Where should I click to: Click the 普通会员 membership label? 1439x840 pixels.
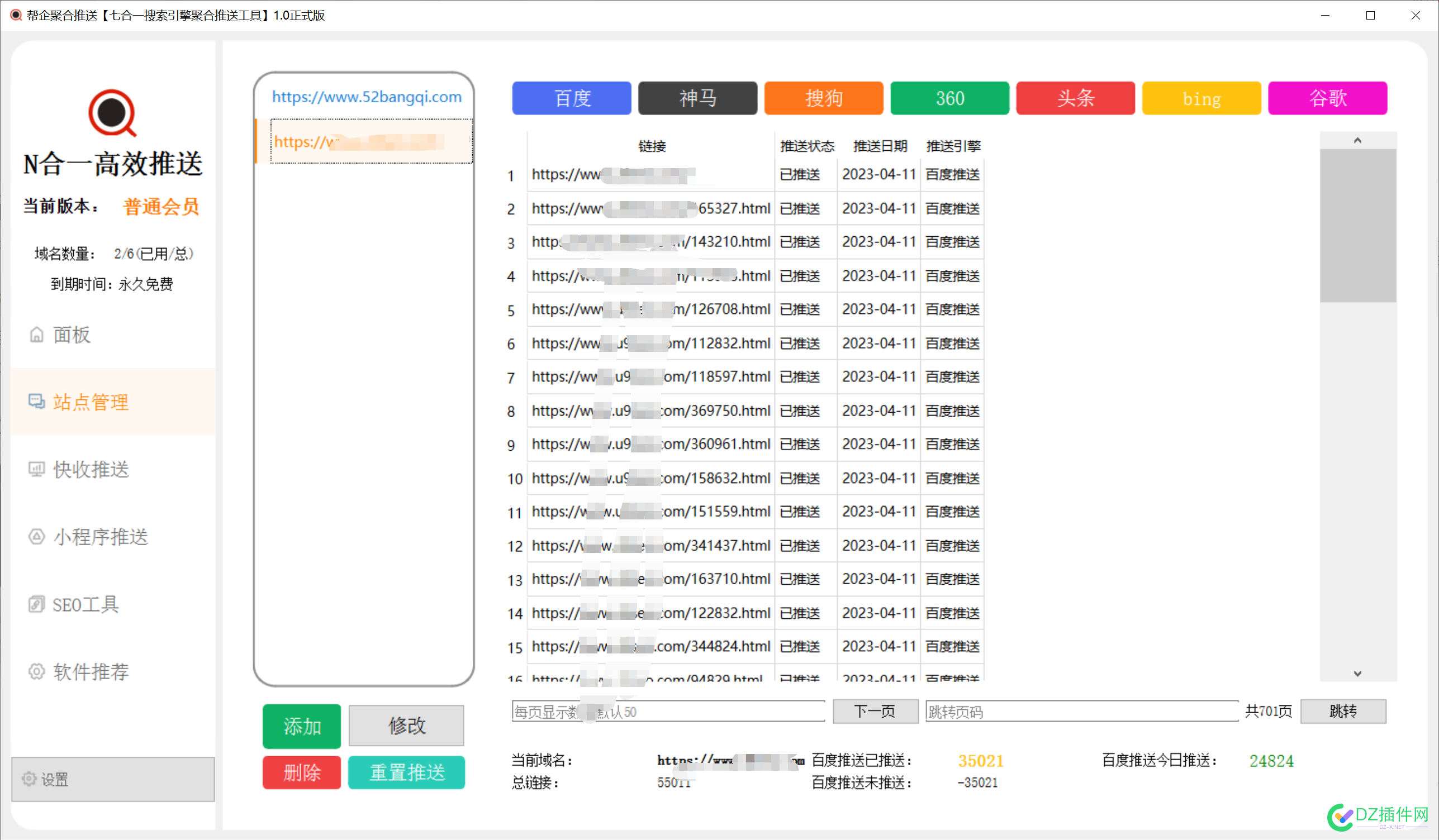[161, 206]
